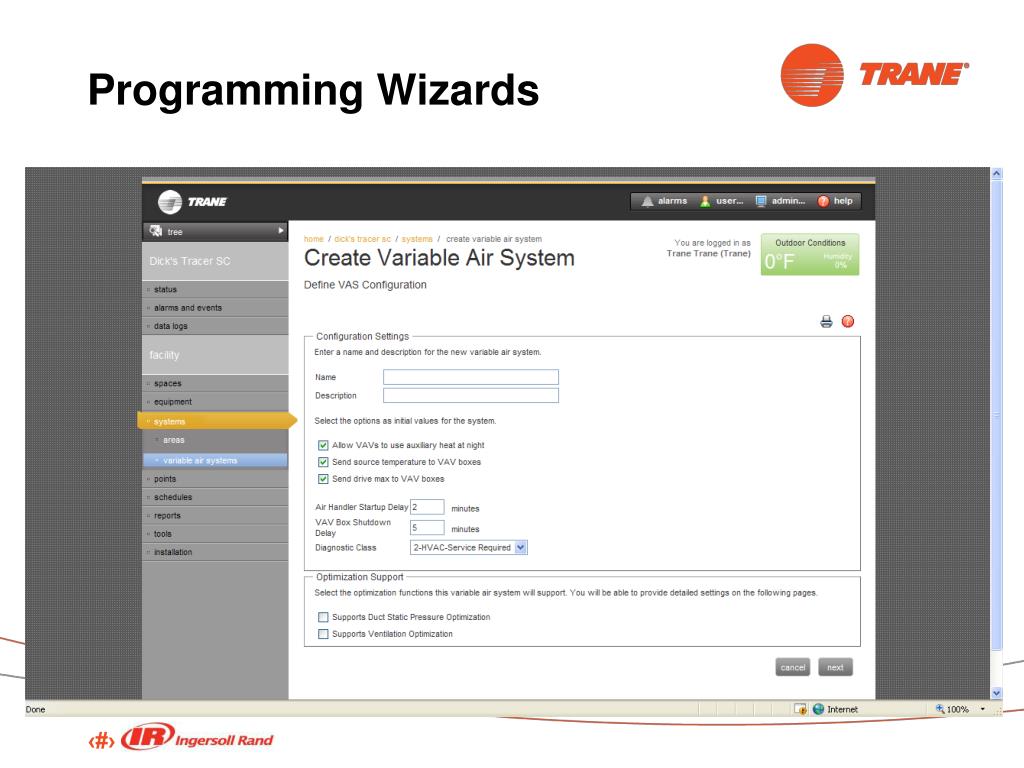Open help via the question mark icon

point(824,201)
